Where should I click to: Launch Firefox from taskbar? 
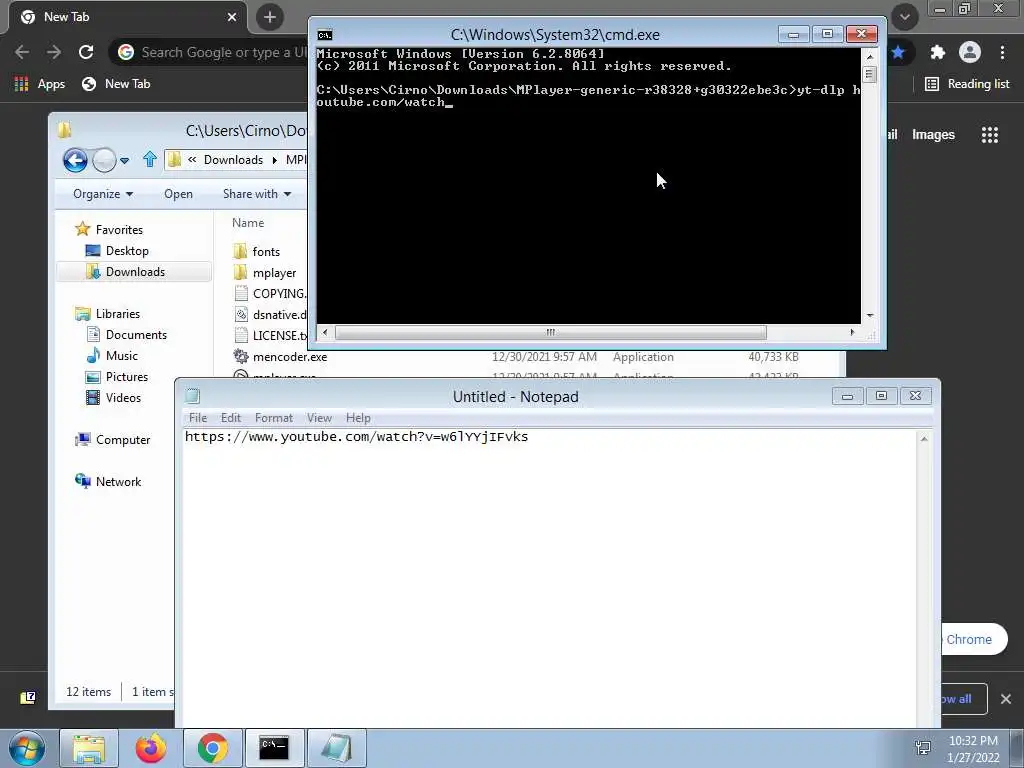pyautogui.click(x=151, y=748)
